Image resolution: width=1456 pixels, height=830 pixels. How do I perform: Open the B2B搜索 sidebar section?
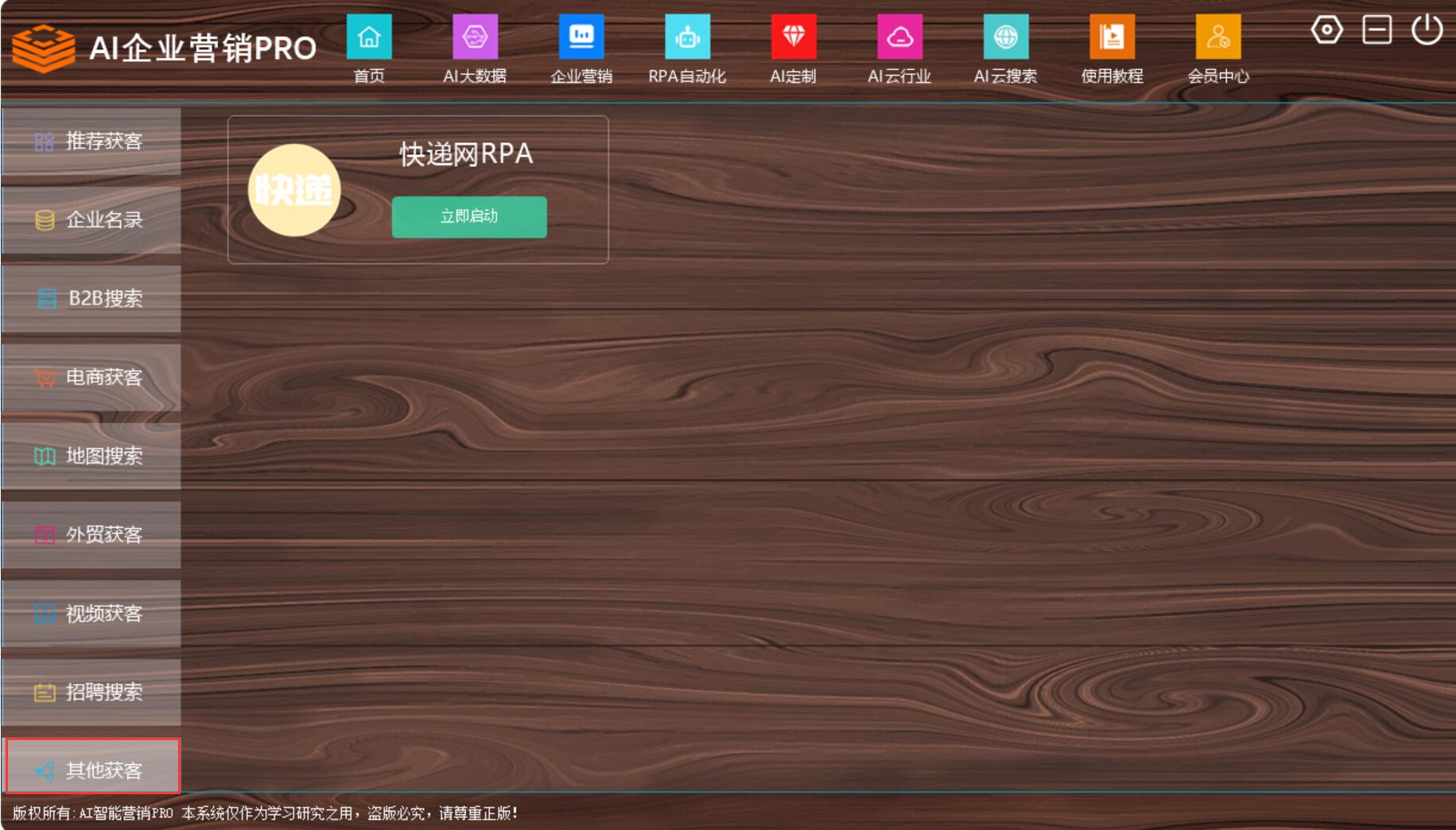(x=91, y=299)
